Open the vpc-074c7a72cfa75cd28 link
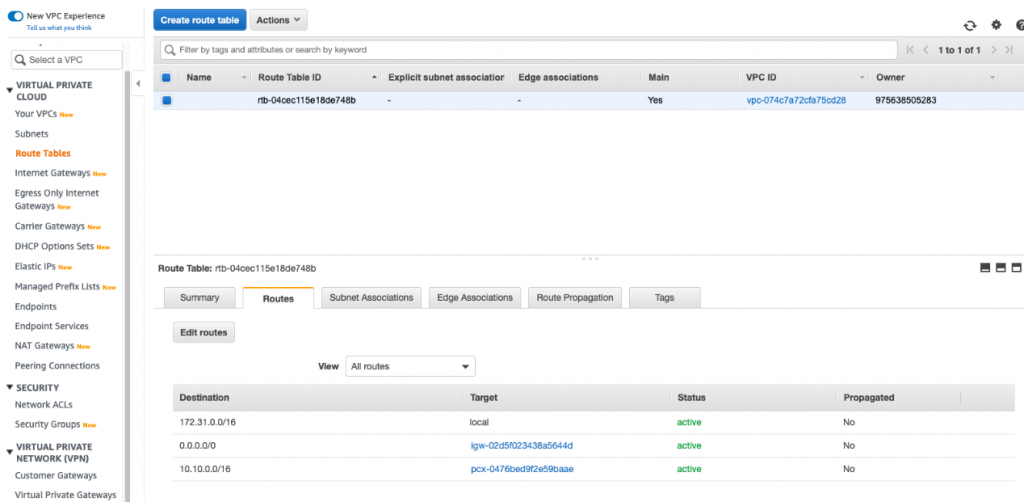The height and width of the screenshot is (502, 1024). (797, 101)
